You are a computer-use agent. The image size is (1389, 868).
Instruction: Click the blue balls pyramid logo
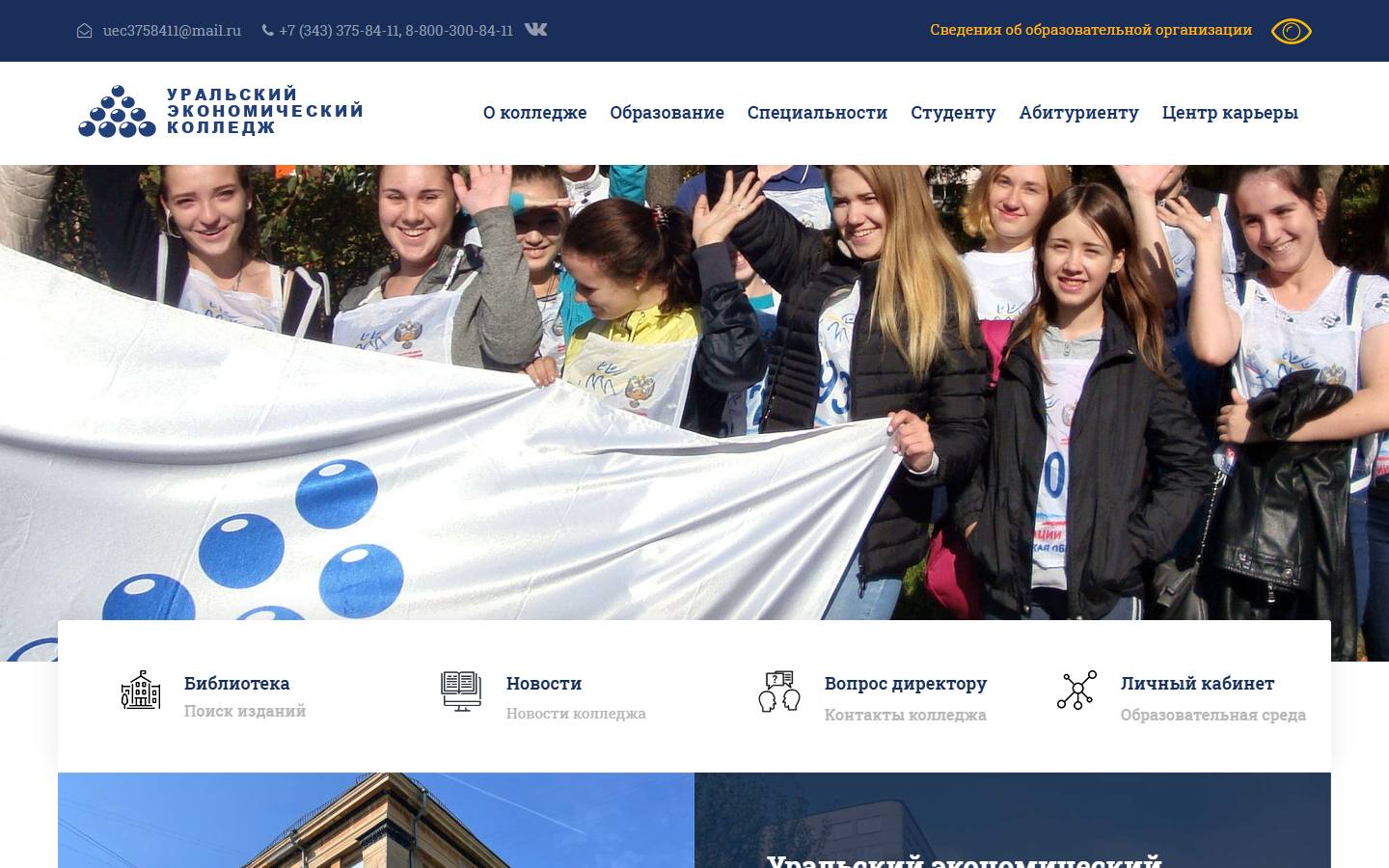(117, 112)
